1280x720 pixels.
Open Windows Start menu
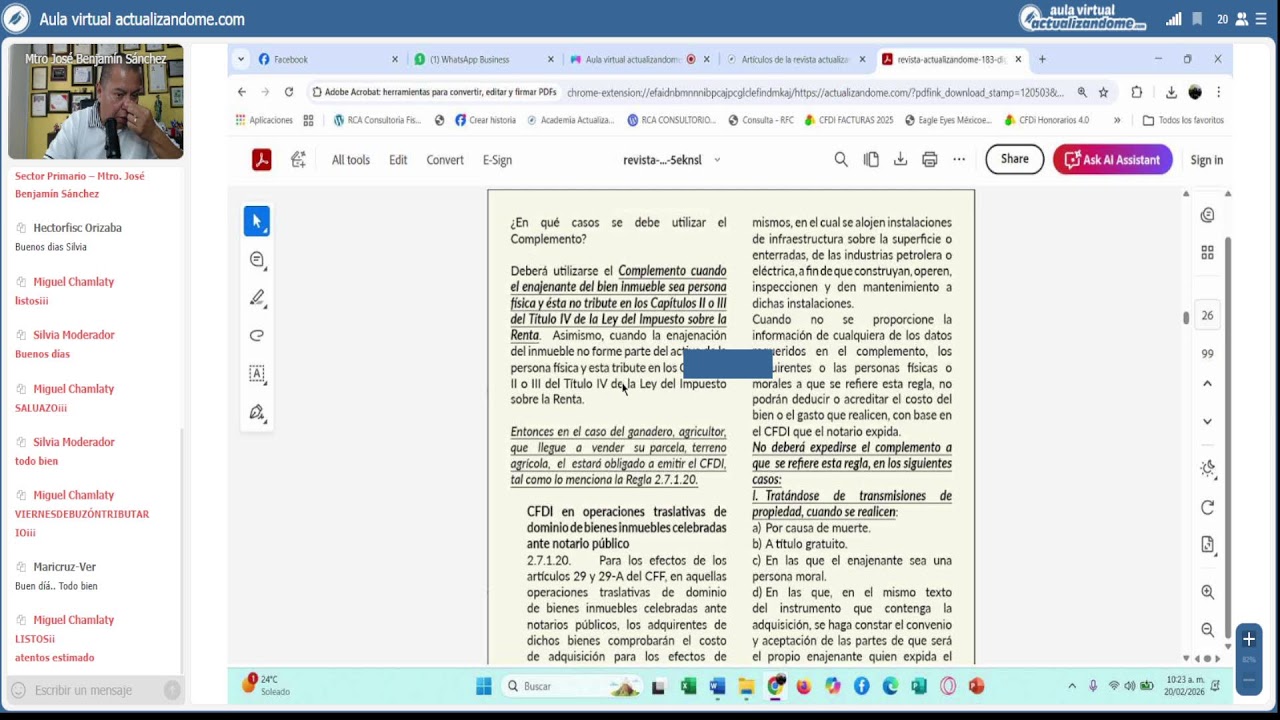pos(484,686)
